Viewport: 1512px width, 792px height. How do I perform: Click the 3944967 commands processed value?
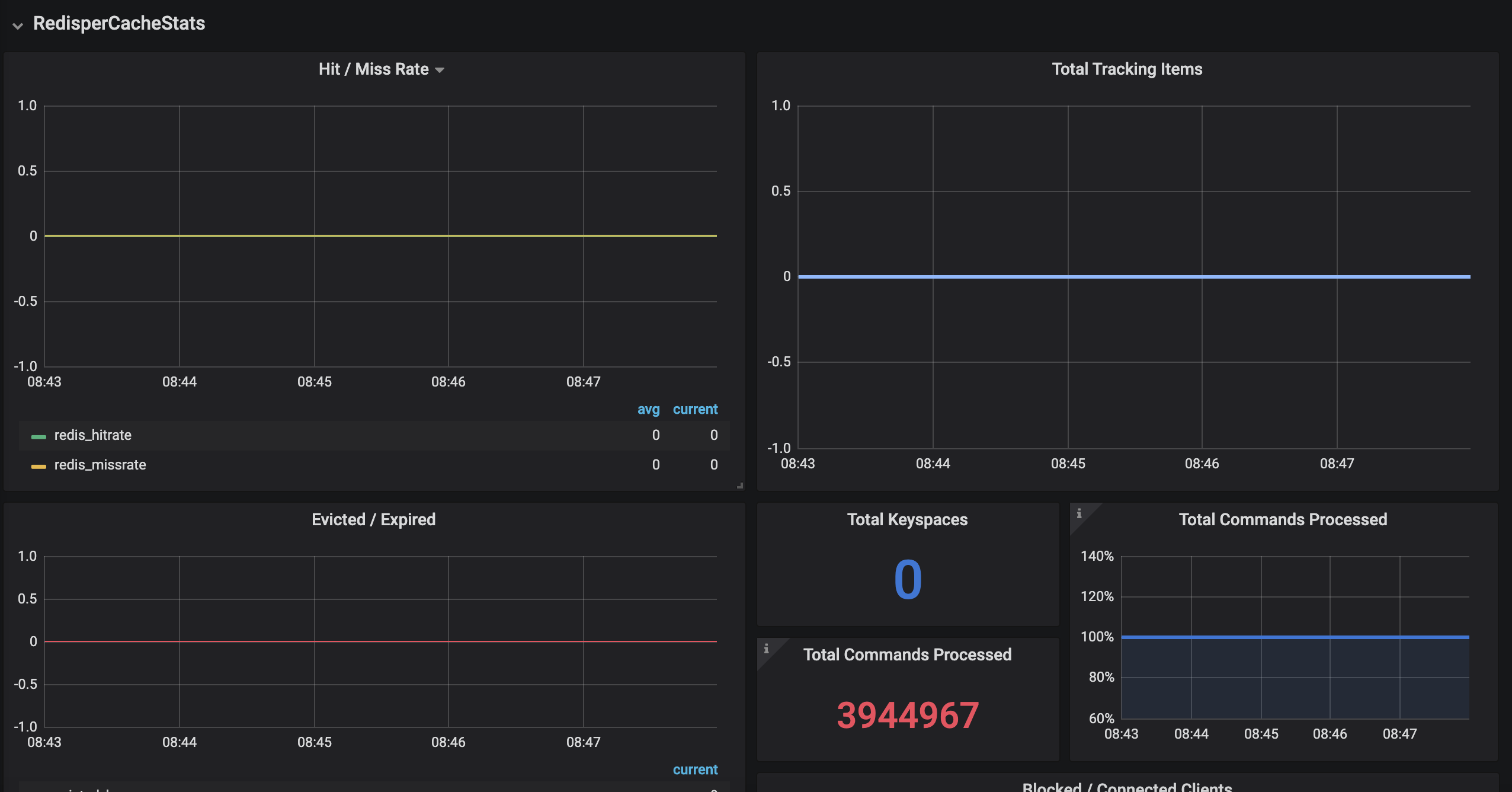click(x=908, y=715)
